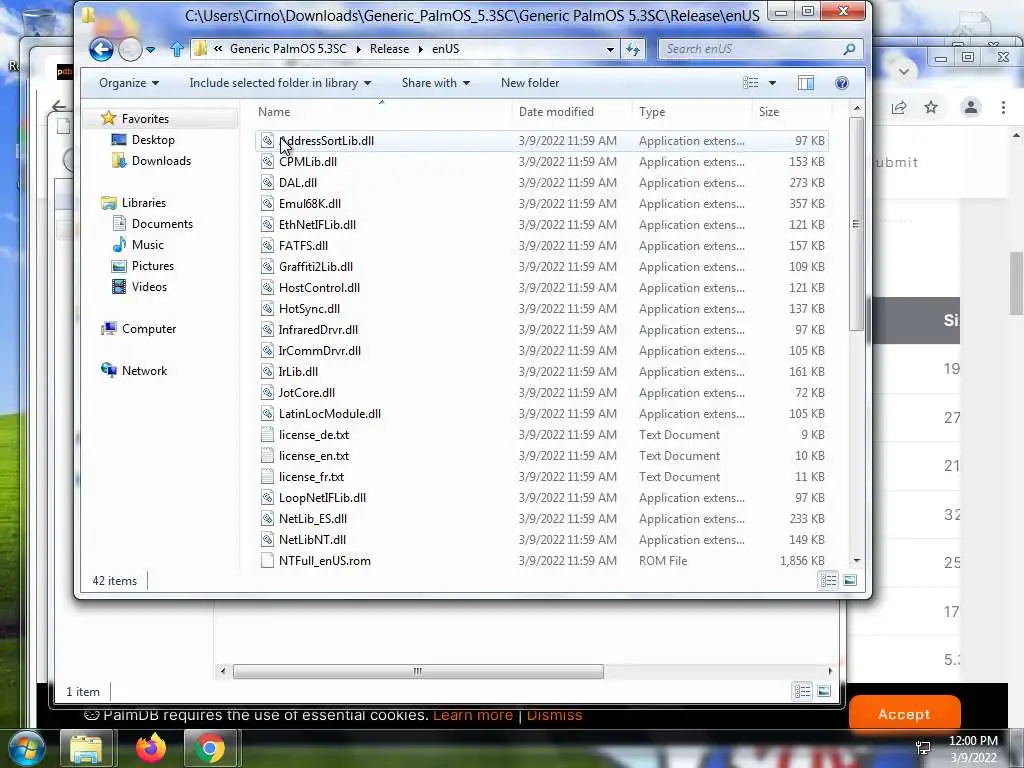Open Chrome from the taskbar

pos(209,748)
